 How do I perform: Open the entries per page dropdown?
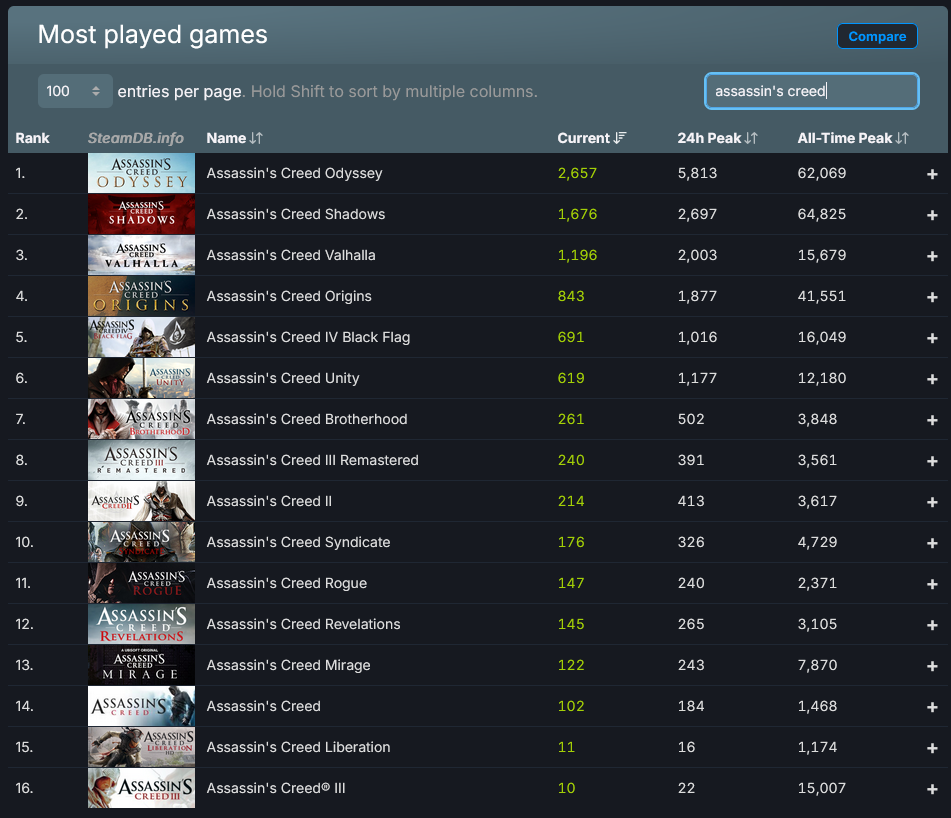pos(75,91)
